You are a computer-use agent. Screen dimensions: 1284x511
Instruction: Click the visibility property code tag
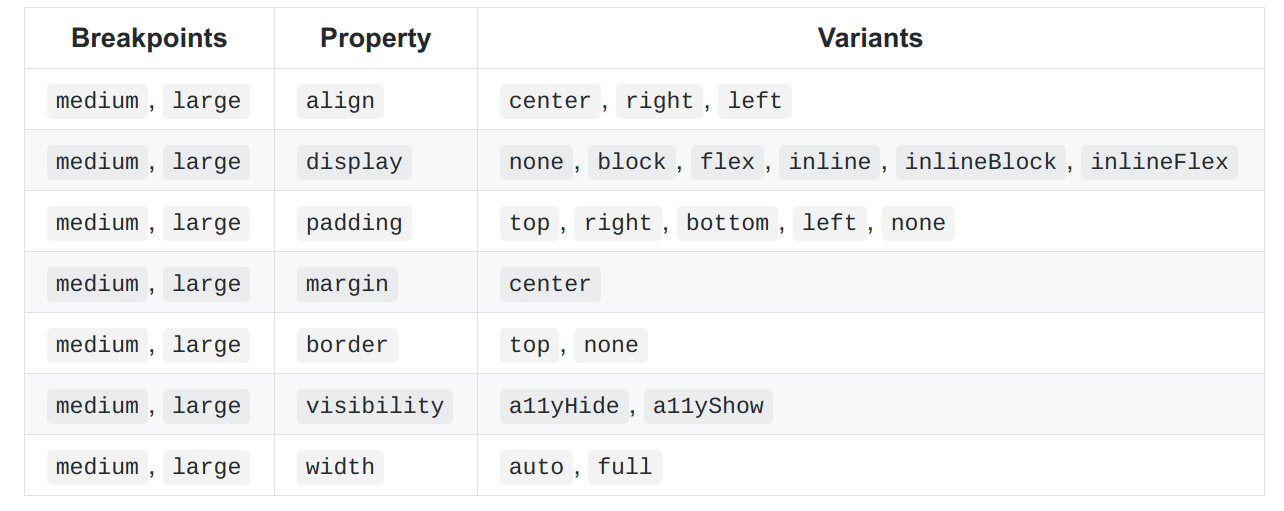point(375,406)
